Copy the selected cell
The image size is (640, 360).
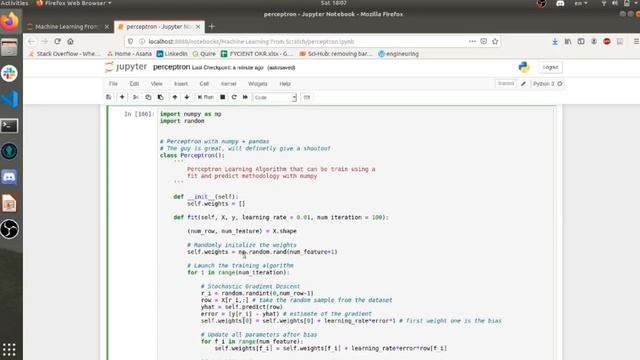pyautogui.click(x=148, y=97)
